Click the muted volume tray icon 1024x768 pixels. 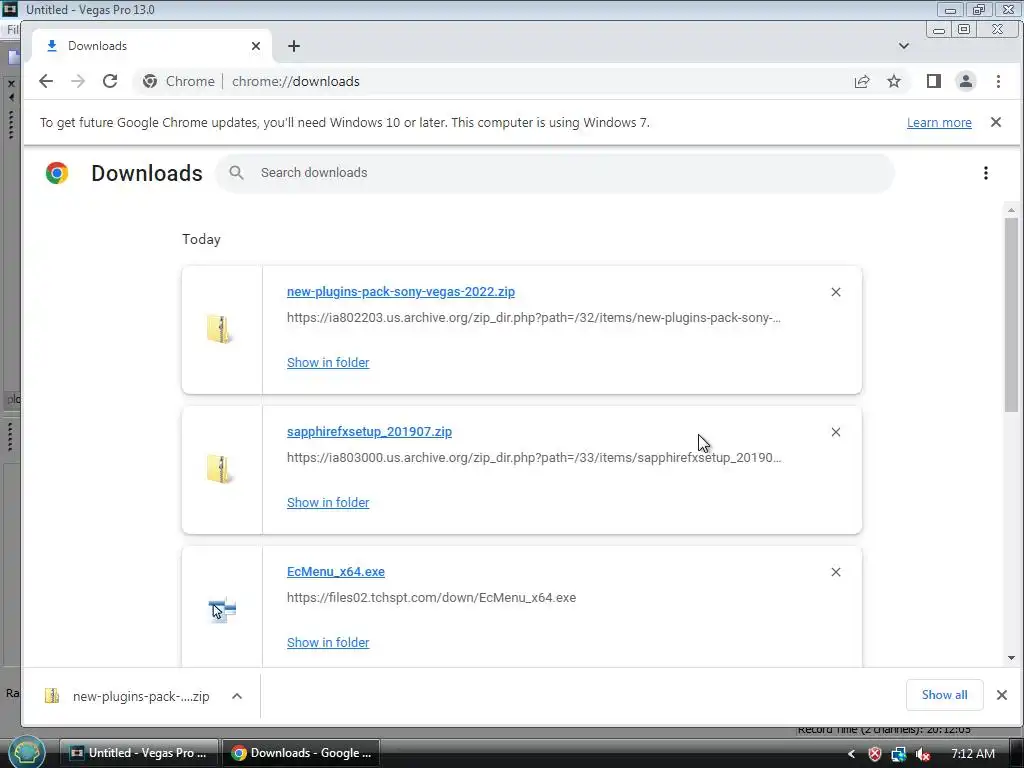(923, 754)
